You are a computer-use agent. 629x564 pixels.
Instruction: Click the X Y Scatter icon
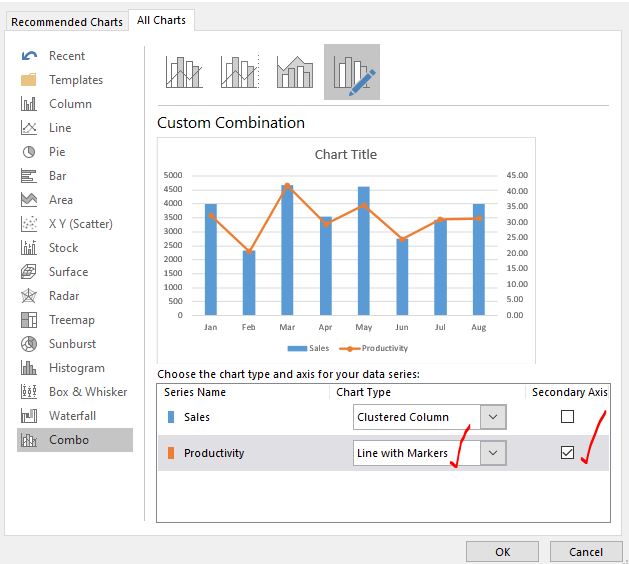pyautogui.click(x=29, y=224)
